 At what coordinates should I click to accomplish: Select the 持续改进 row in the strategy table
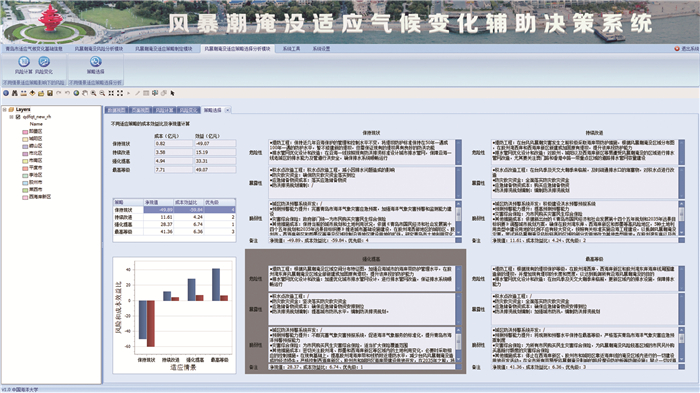(174, 217)
